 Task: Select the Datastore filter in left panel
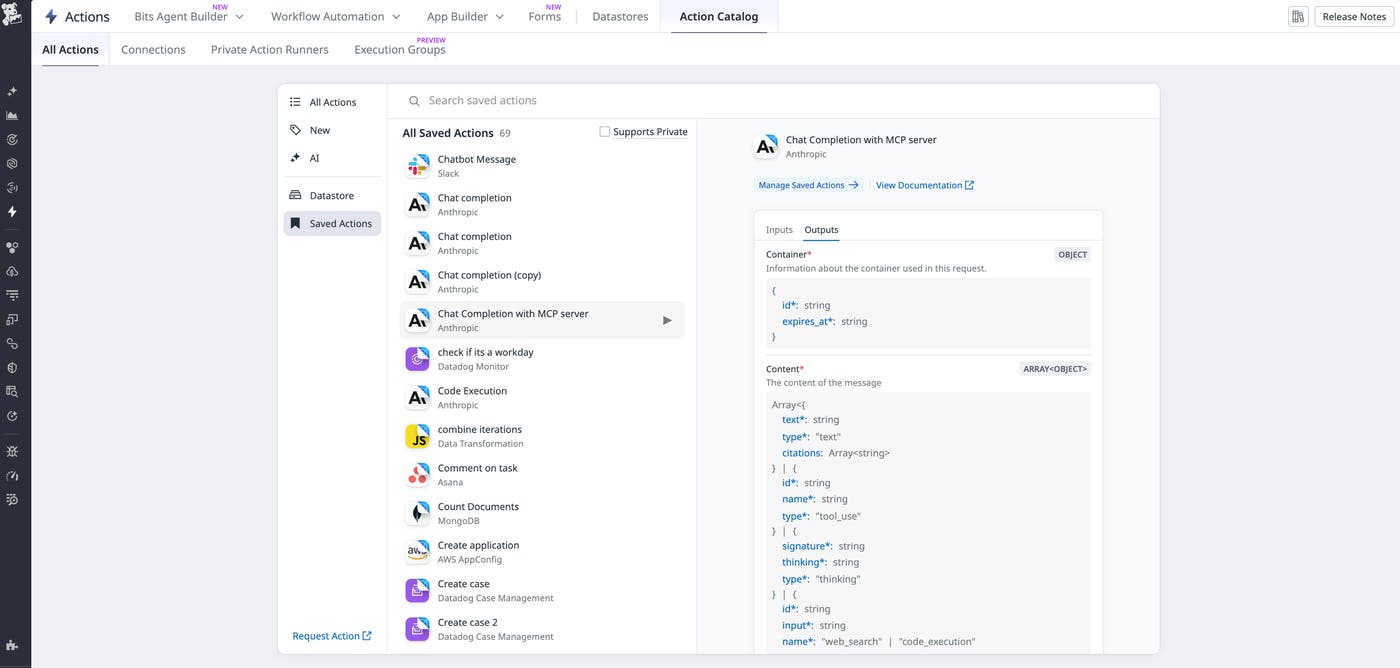332,196
